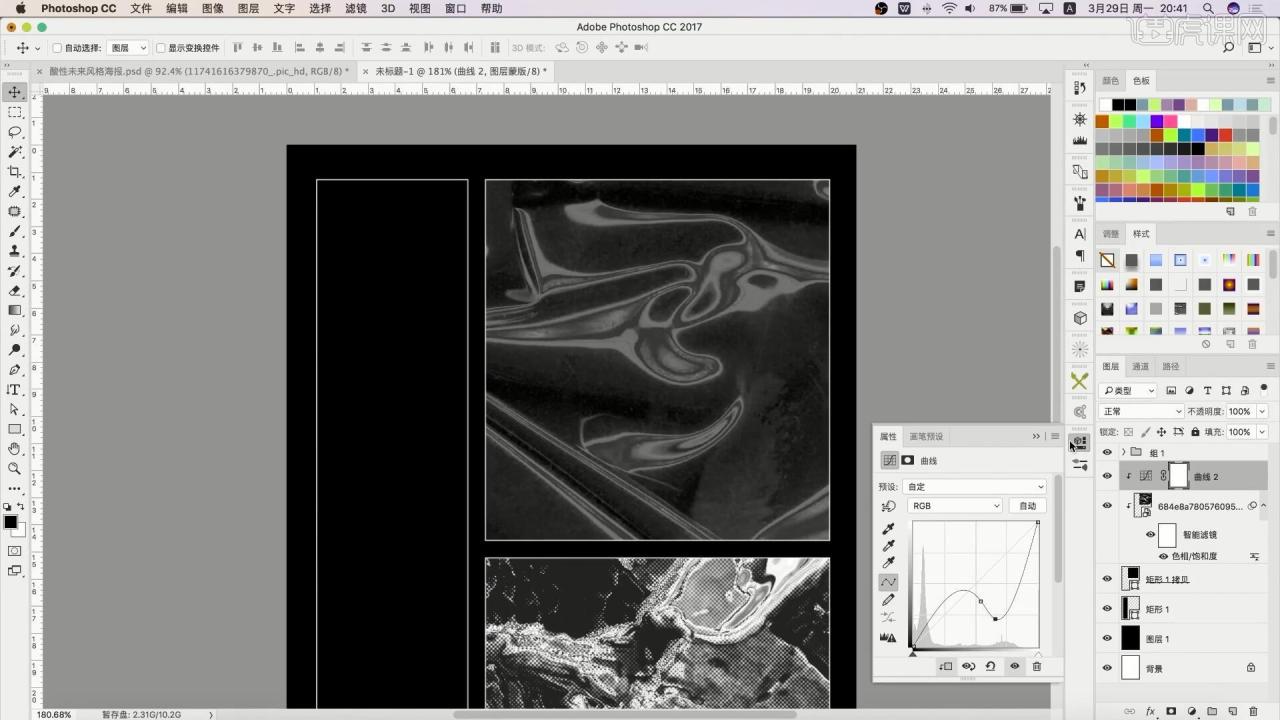
Task: Select the Zoom tool
Action: [15, 468]
